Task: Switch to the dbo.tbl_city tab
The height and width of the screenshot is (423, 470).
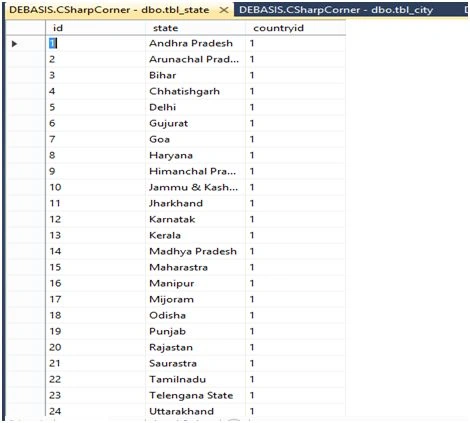Action: 336,10
